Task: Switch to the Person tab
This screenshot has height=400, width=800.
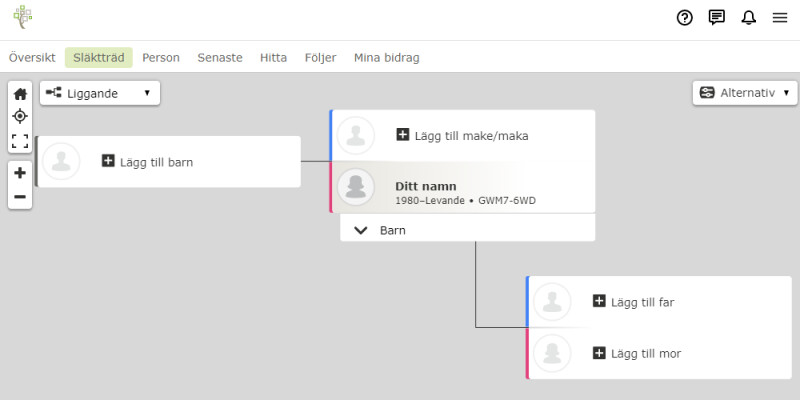Action: 161,58
